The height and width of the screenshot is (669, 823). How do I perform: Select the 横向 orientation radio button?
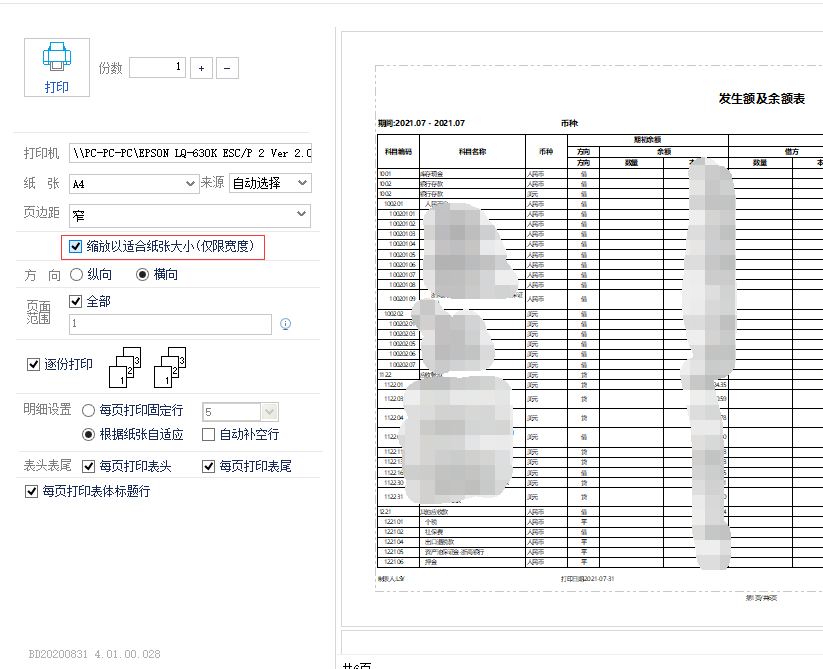pyautogui.click(x=142, y=274)
